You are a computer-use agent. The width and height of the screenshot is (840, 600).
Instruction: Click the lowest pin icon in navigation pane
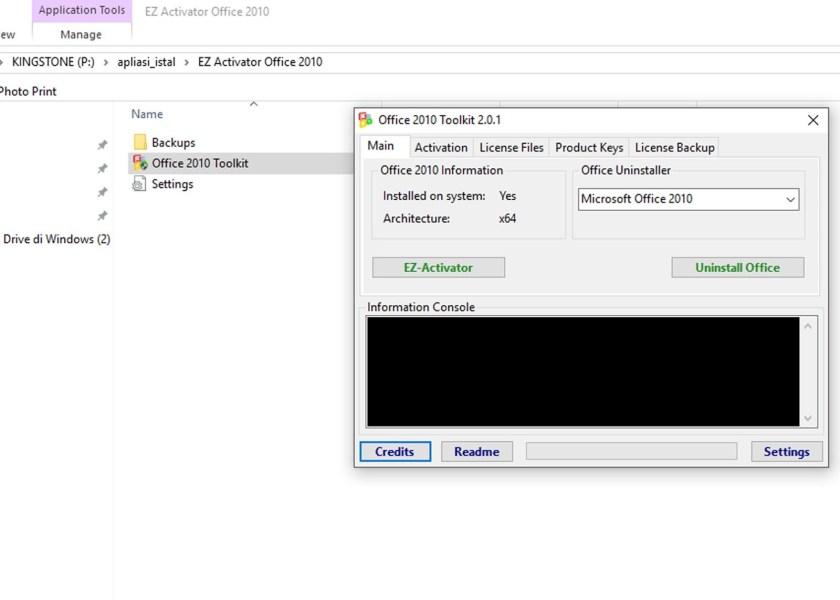pos(102,215)
